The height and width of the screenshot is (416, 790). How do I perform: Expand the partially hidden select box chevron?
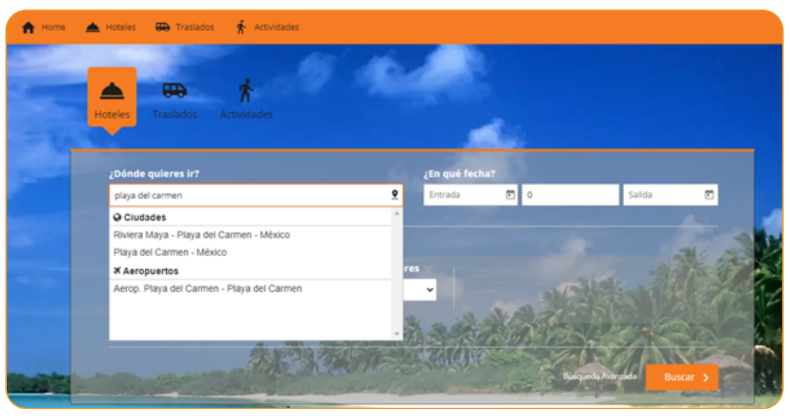click(x=430, y=290)
